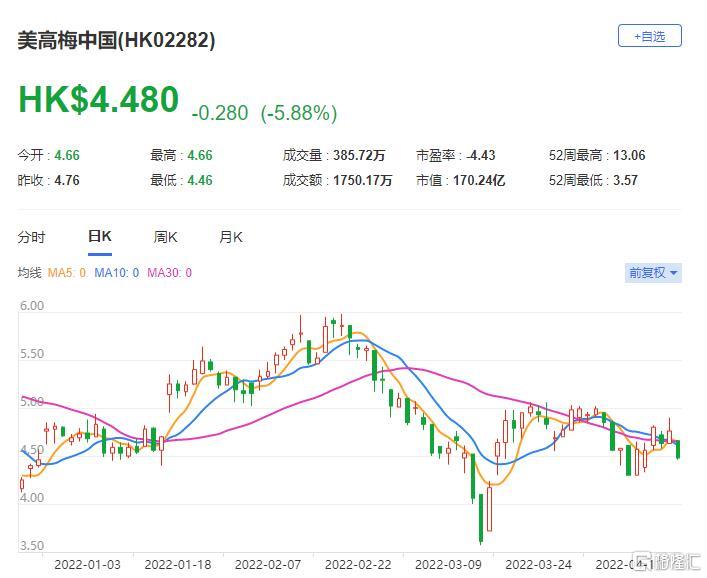Expand the 前复权 adjustment dropdown
This screenshot has width=707, height=578.
(x=653, y=273)
